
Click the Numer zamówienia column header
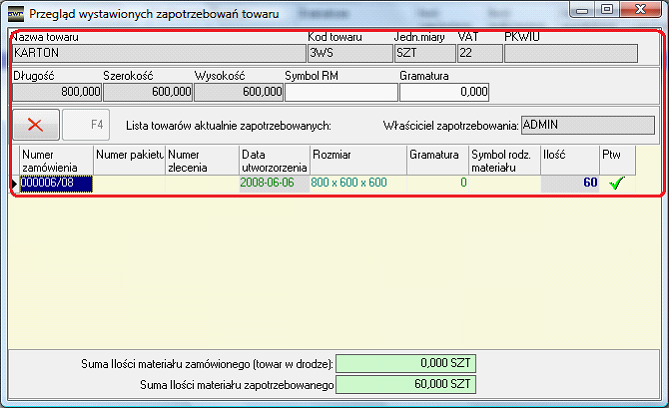(x=56, y=161)
